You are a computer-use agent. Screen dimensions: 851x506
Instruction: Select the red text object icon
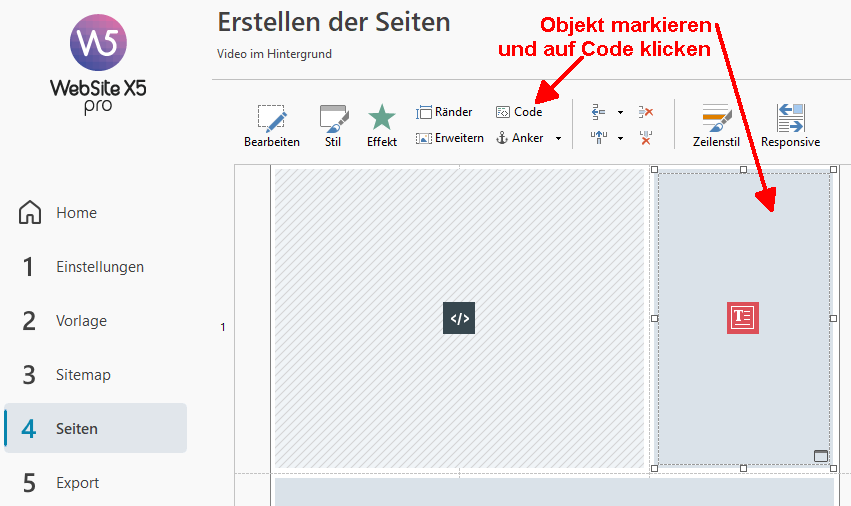742,318
